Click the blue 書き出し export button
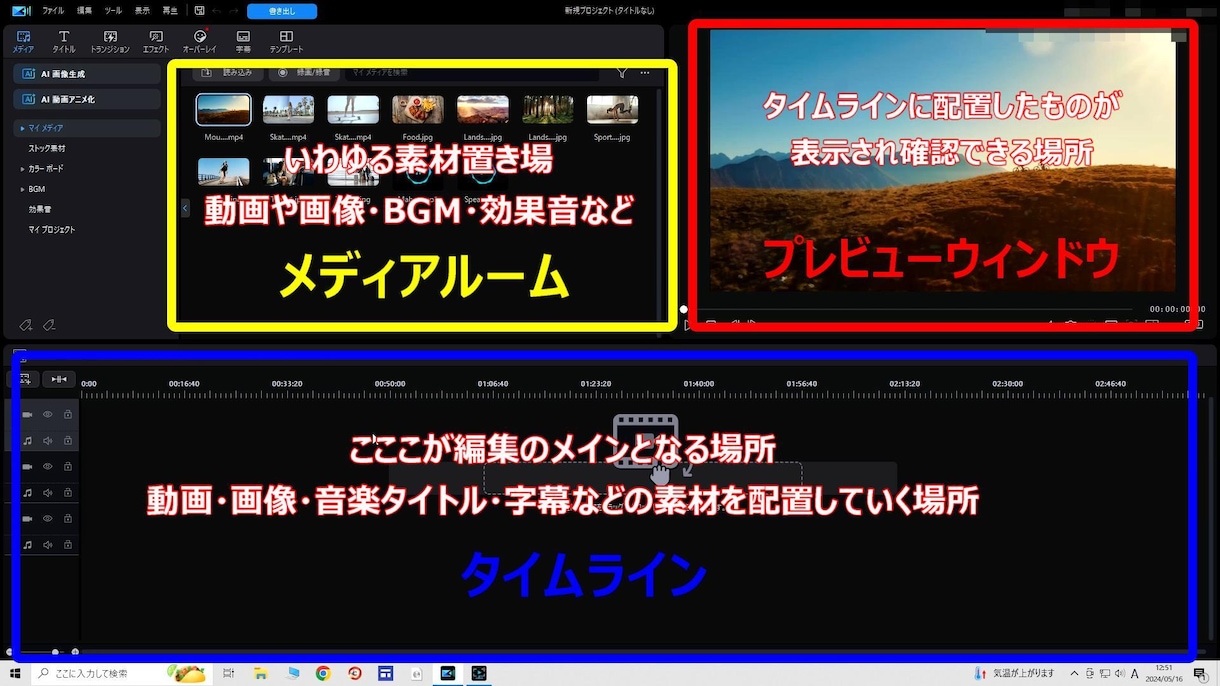The height and width of the screenshot is (686, 1220). [281, 11]
